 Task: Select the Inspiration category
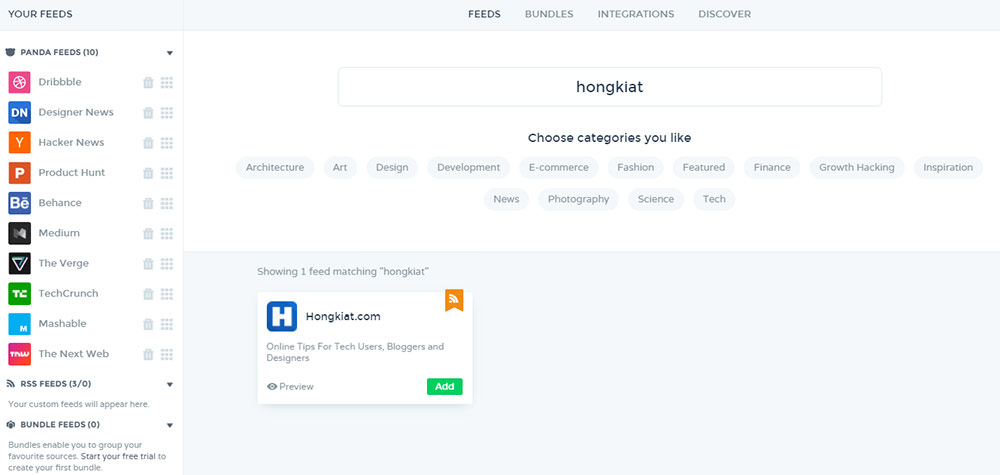948,168
